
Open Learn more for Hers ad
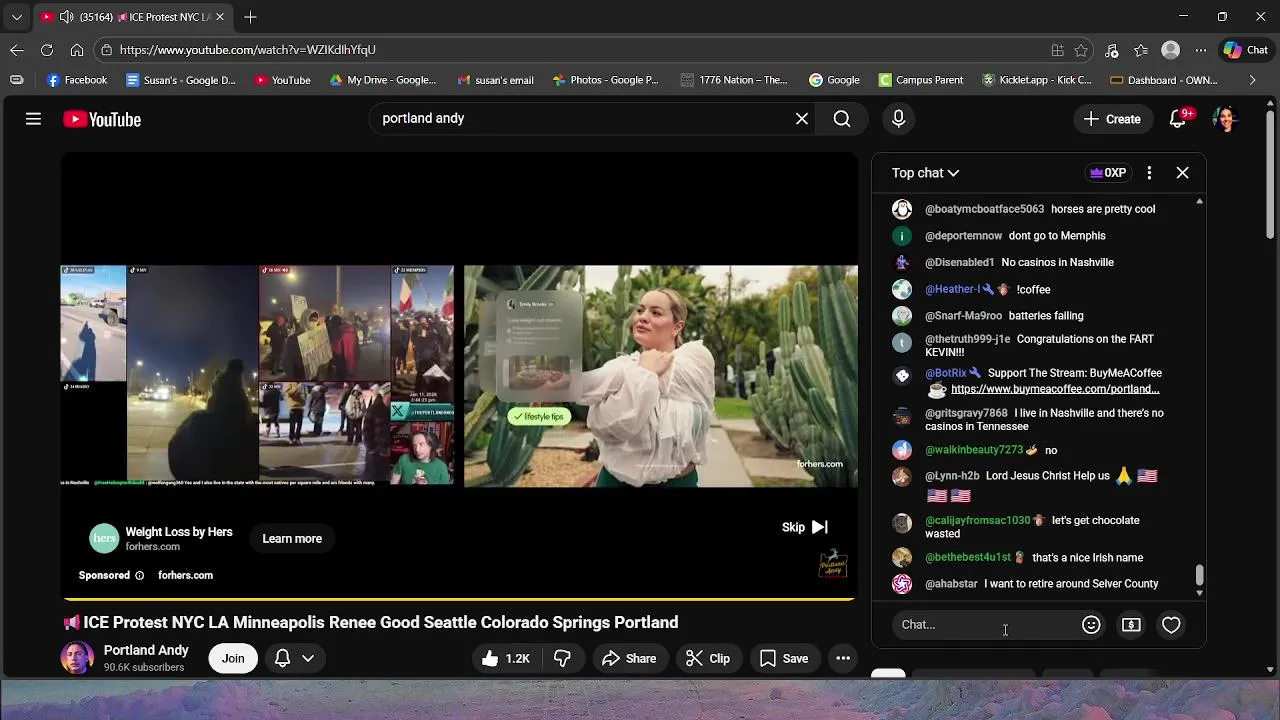coord(292,538)
